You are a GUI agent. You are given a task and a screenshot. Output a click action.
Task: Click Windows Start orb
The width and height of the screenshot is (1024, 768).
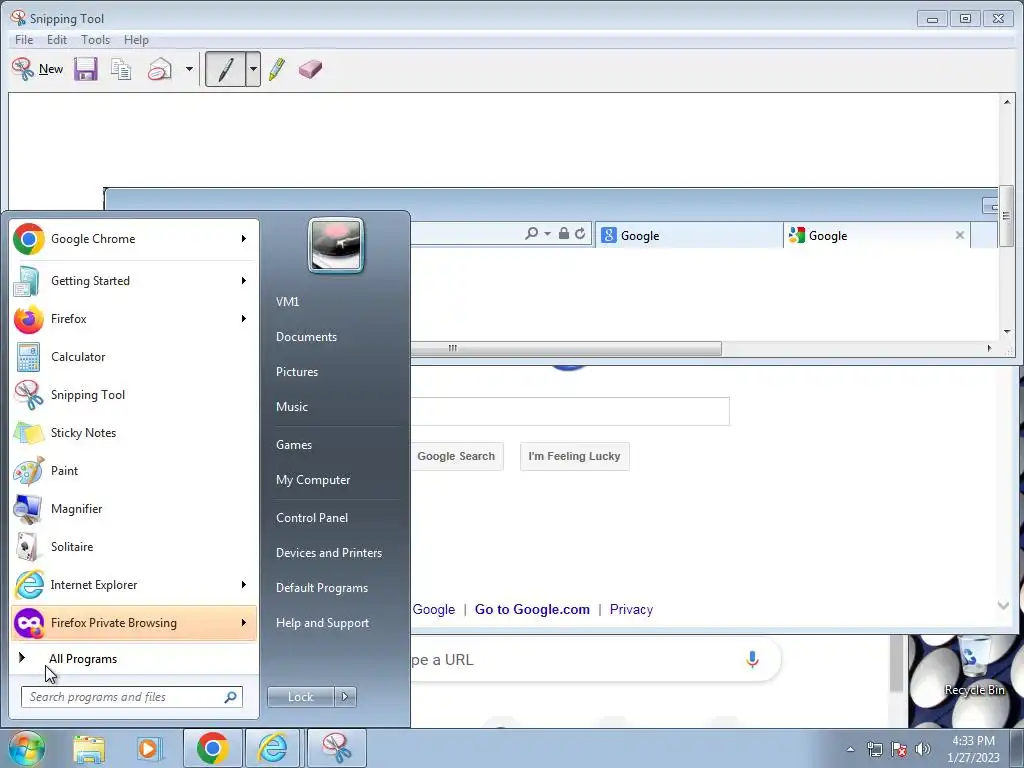click(26, 748)
